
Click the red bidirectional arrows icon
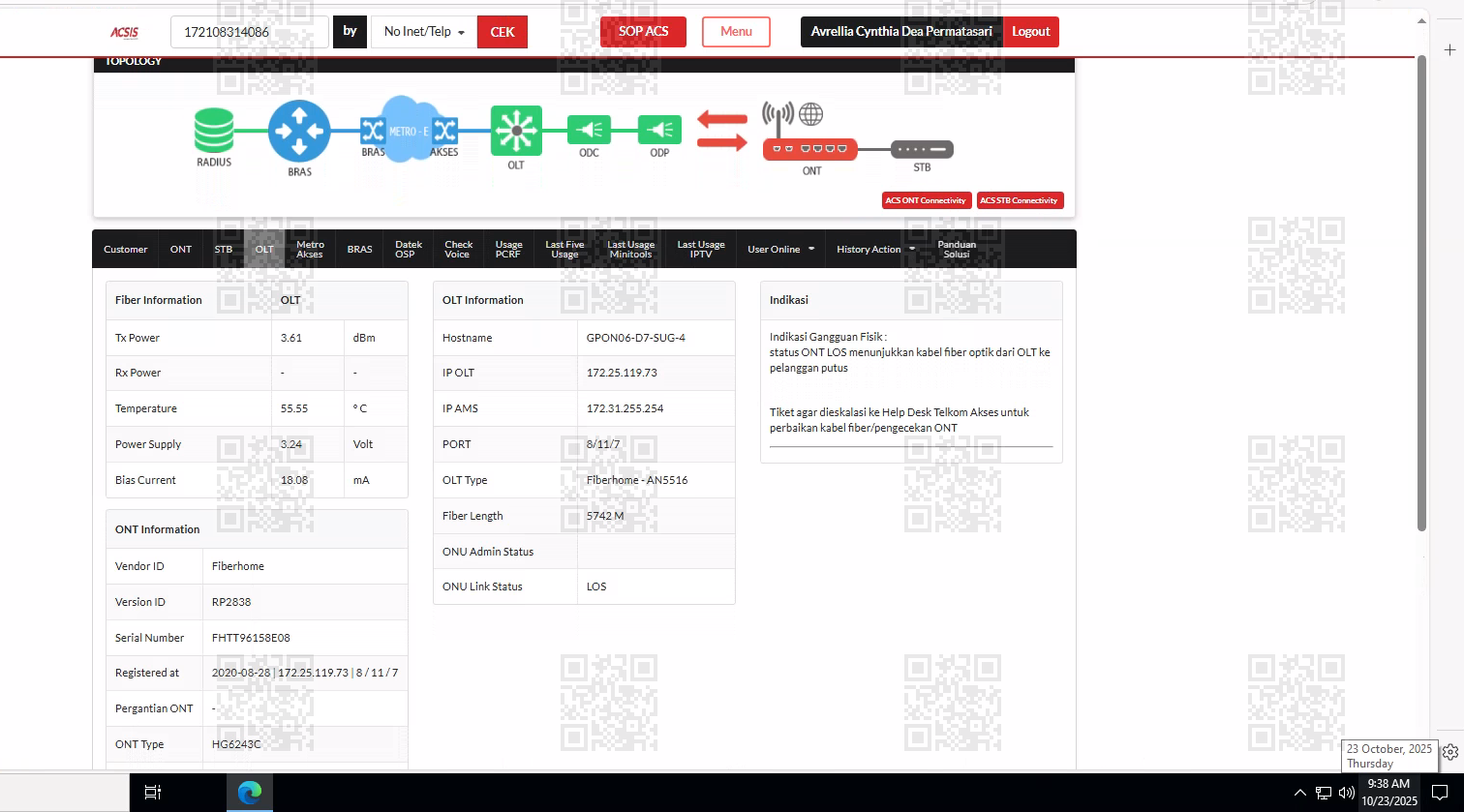(722, 131)
